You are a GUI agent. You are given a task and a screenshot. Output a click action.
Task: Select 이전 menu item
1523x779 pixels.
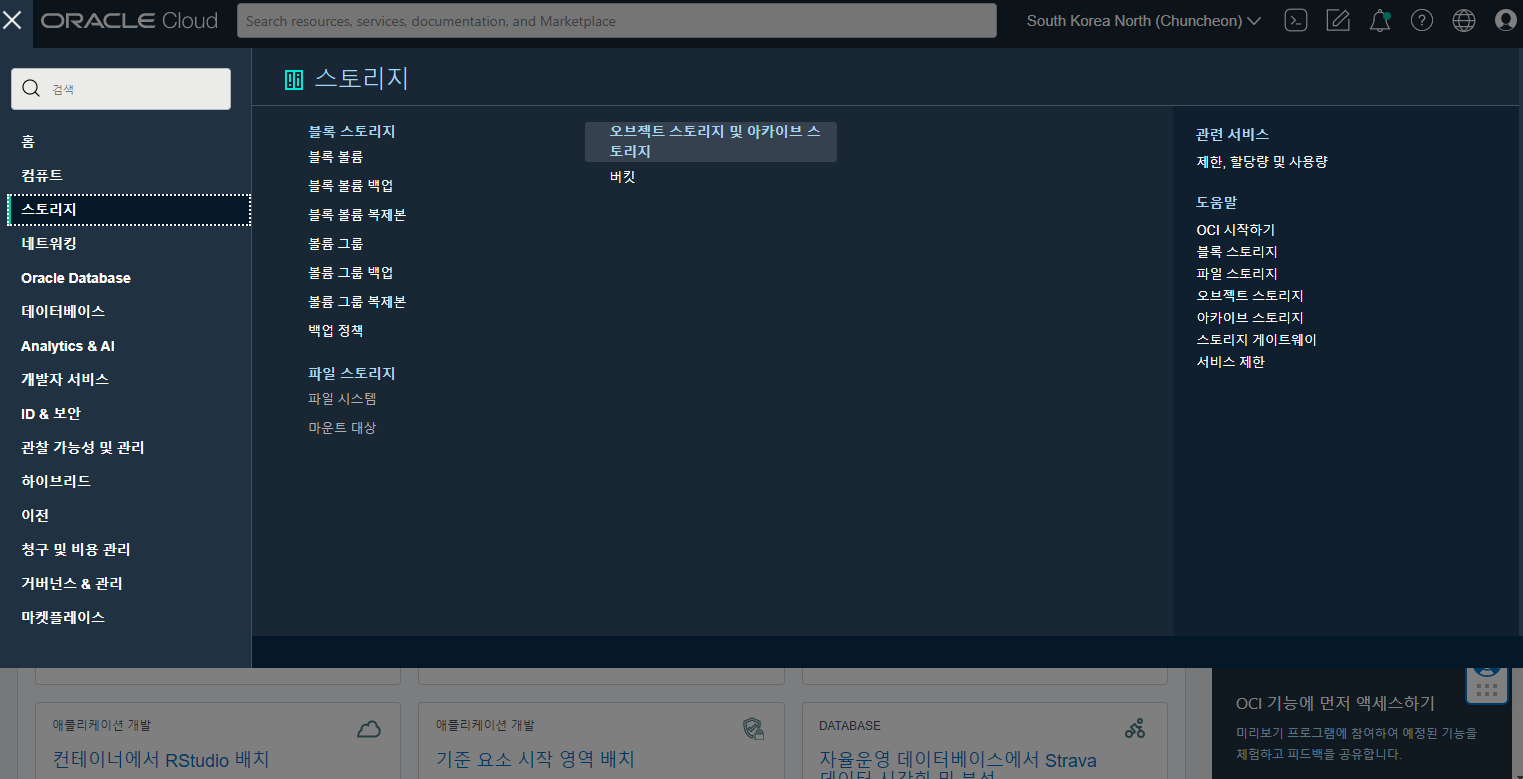pyautogui.click(x=35, y=515)
